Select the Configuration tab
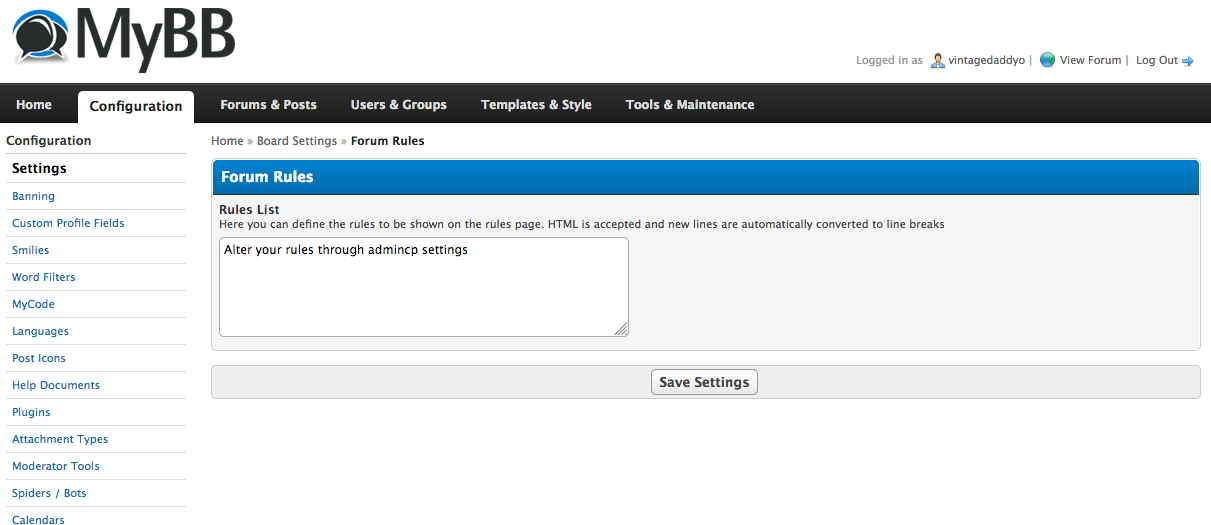 136,106
